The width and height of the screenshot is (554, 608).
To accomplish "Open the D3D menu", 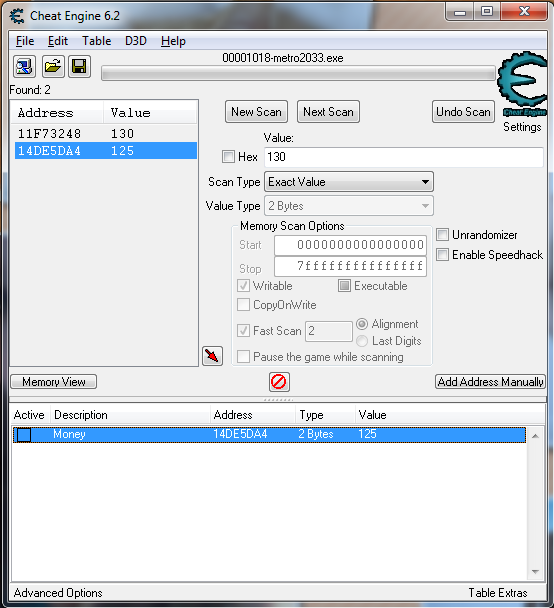I will click(x=136, y=41).
